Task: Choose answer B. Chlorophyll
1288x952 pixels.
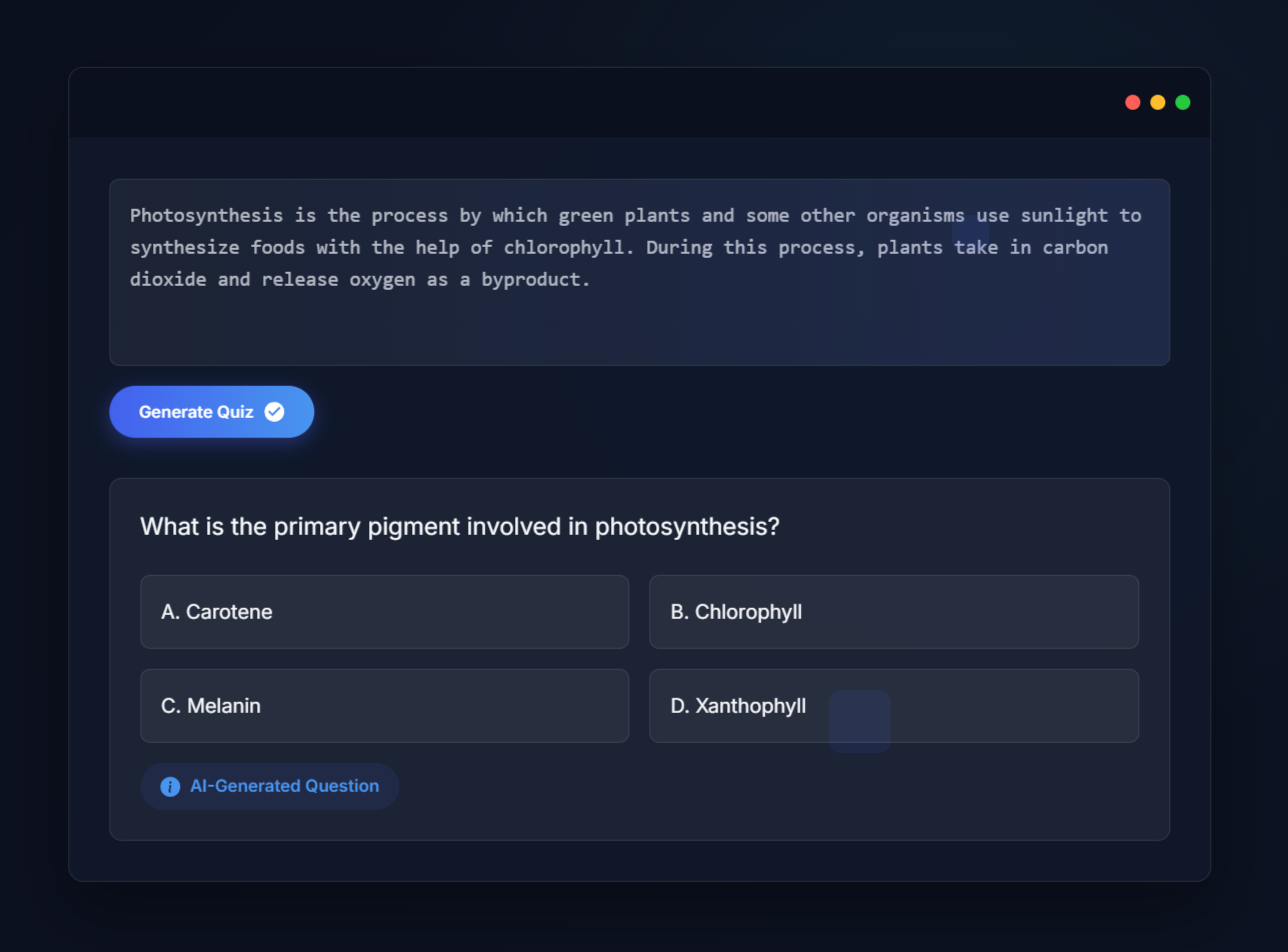Action: coord(893,612)
